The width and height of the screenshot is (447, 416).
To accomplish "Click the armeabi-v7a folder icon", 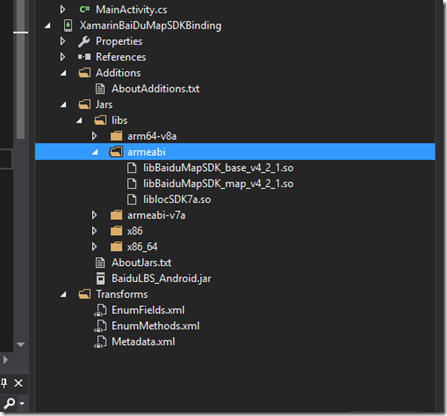I will 116,215.
